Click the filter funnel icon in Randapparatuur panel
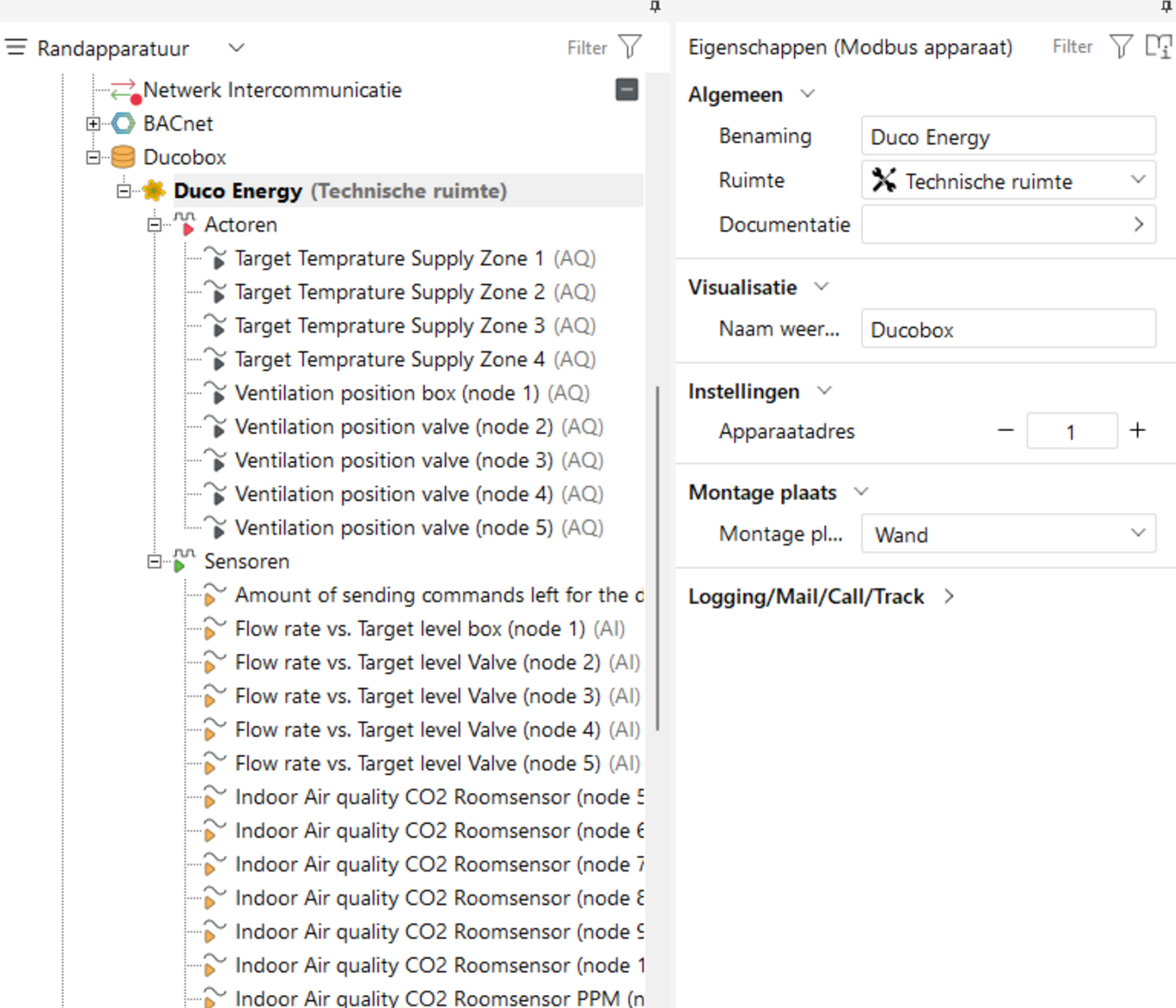This screenshot has width=1176, height=1008. tap(631, 47)
